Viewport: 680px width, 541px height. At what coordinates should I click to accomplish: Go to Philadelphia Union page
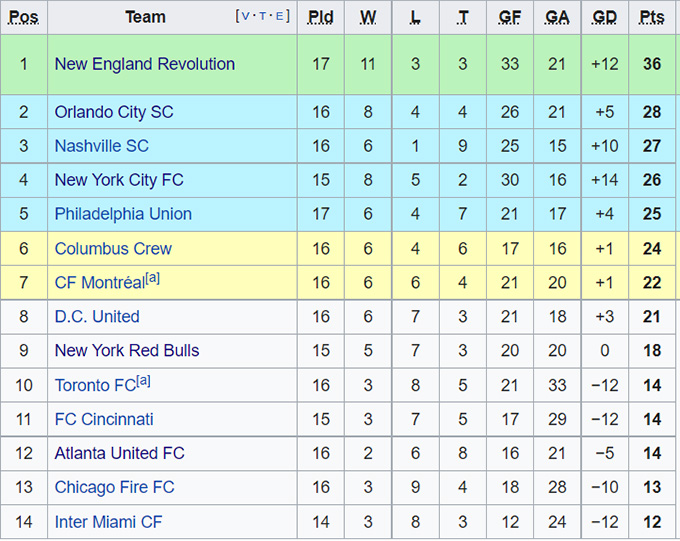click(123, 214)
